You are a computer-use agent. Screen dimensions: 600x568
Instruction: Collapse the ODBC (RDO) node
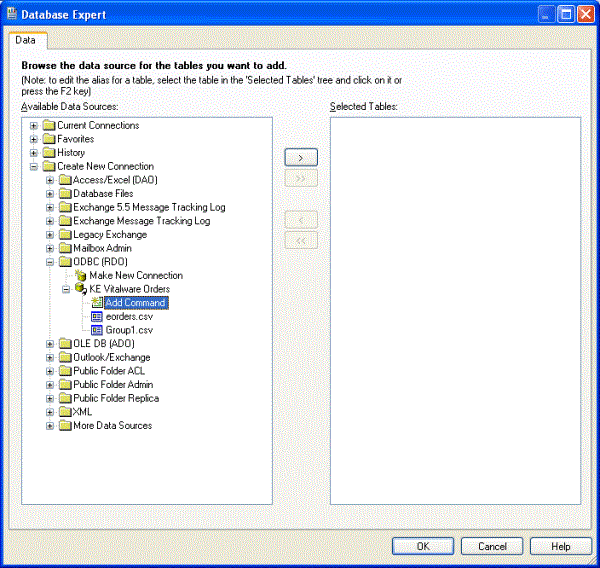pos(50,262)
